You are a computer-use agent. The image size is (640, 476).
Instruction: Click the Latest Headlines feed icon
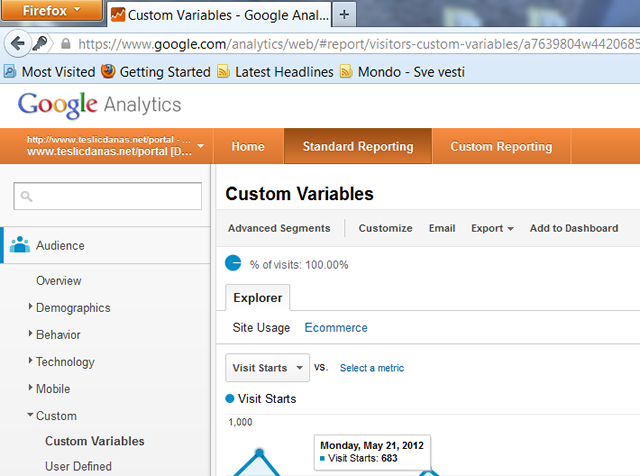[x=224, y=72]
